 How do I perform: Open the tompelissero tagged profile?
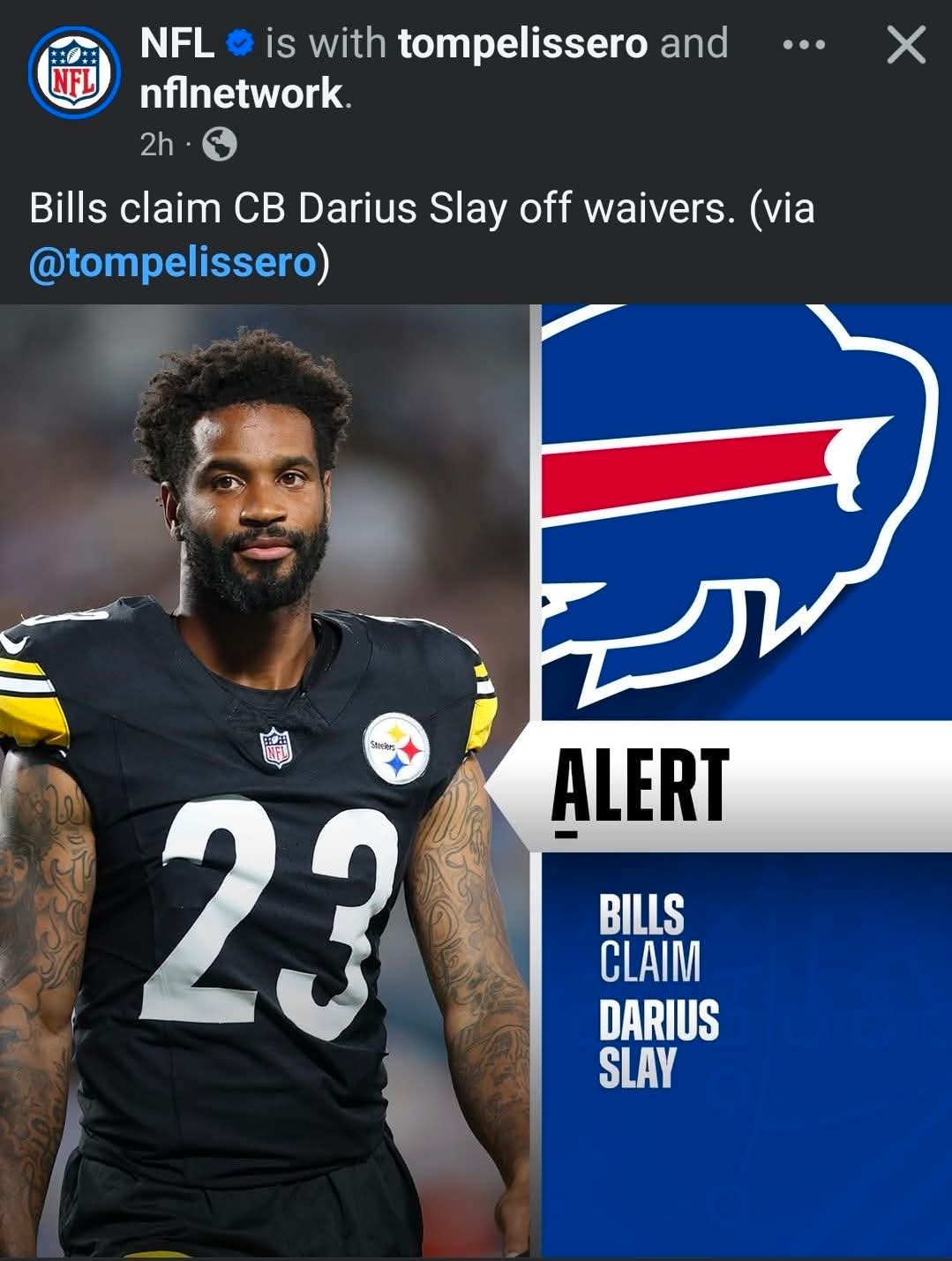coord(523,43)
